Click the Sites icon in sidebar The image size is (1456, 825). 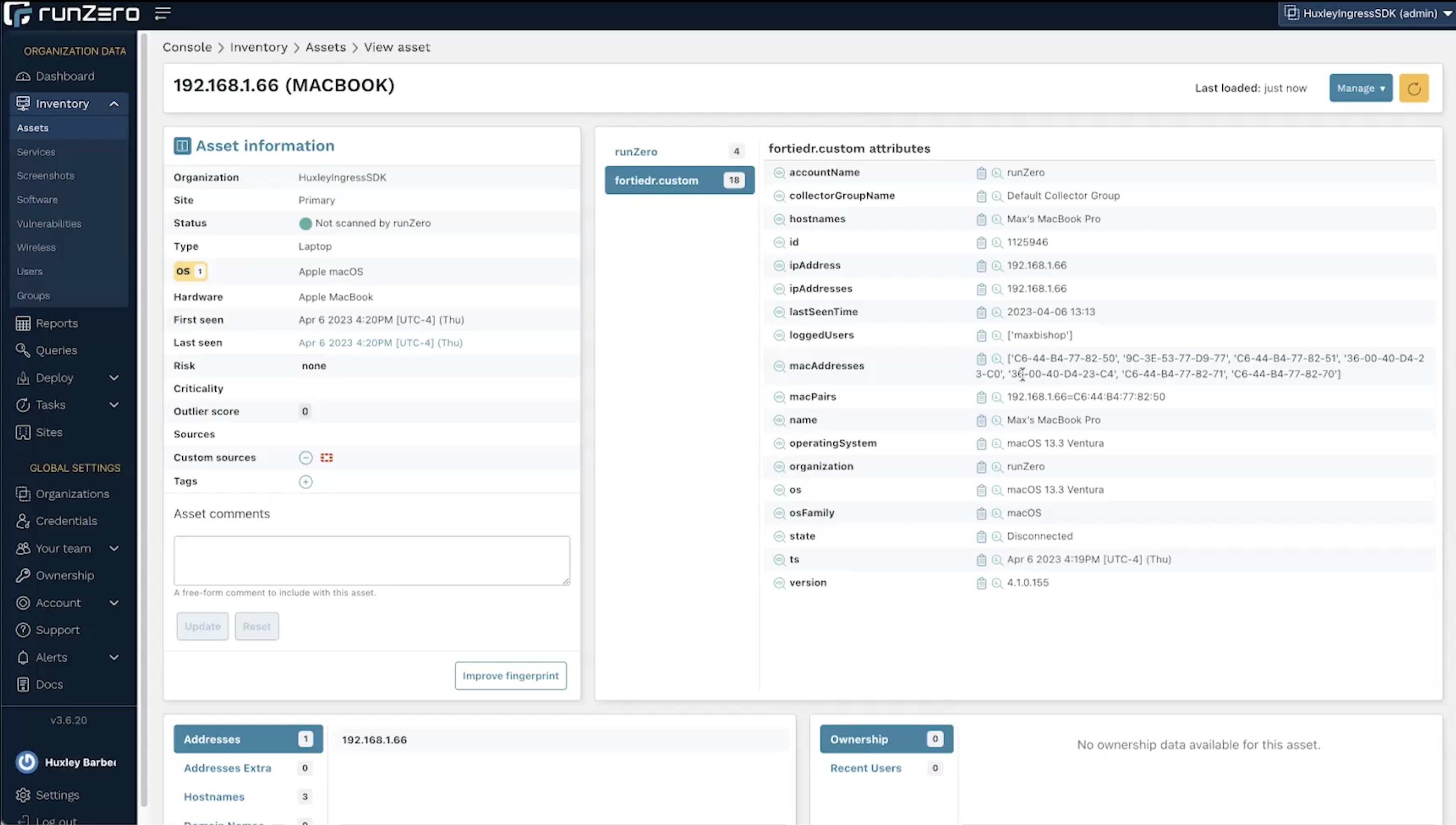(x=23, y=432)
